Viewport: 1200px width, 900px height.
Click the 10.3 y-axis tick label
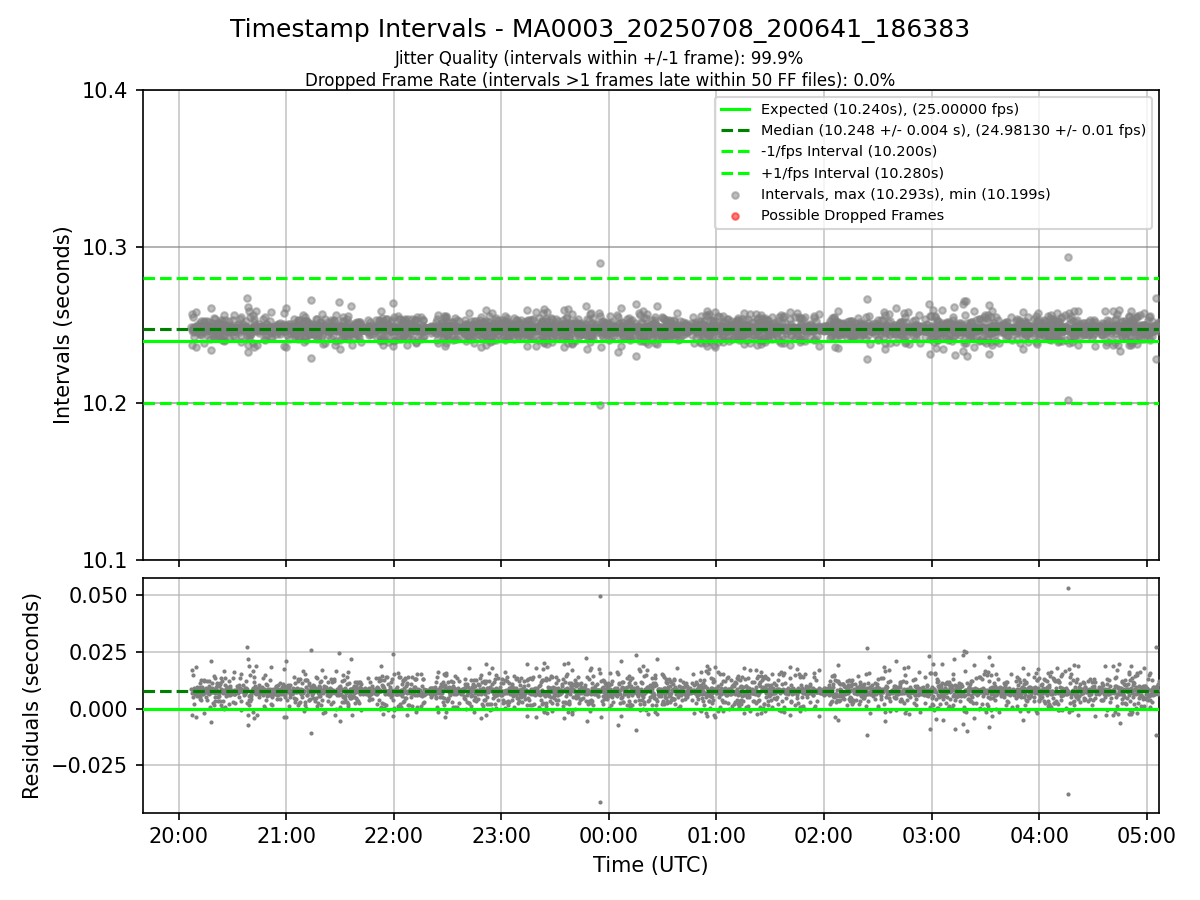click(x=105, y=247)
